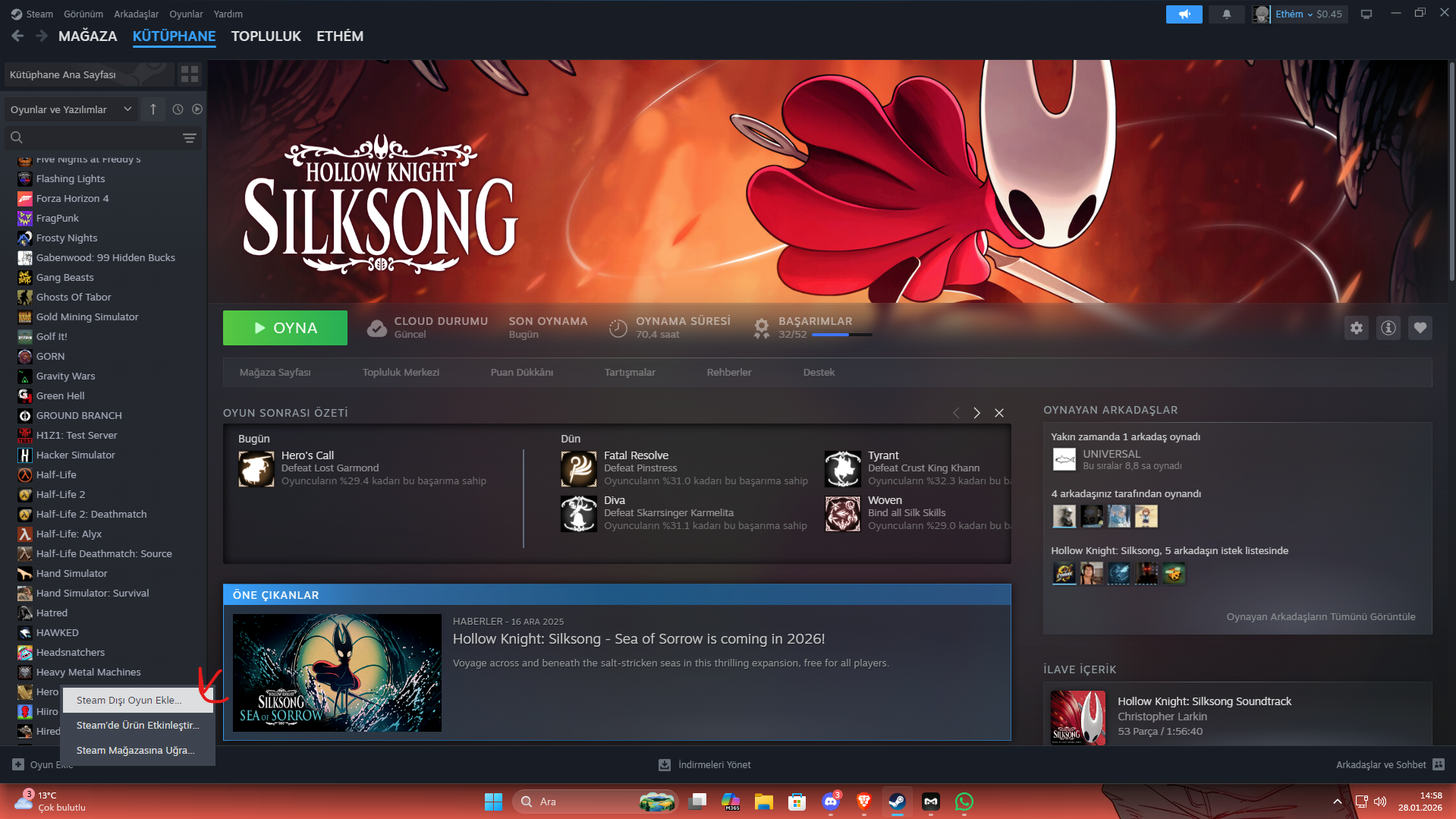Filter ready-to-play games with play icon

click(x=197, y=109)
